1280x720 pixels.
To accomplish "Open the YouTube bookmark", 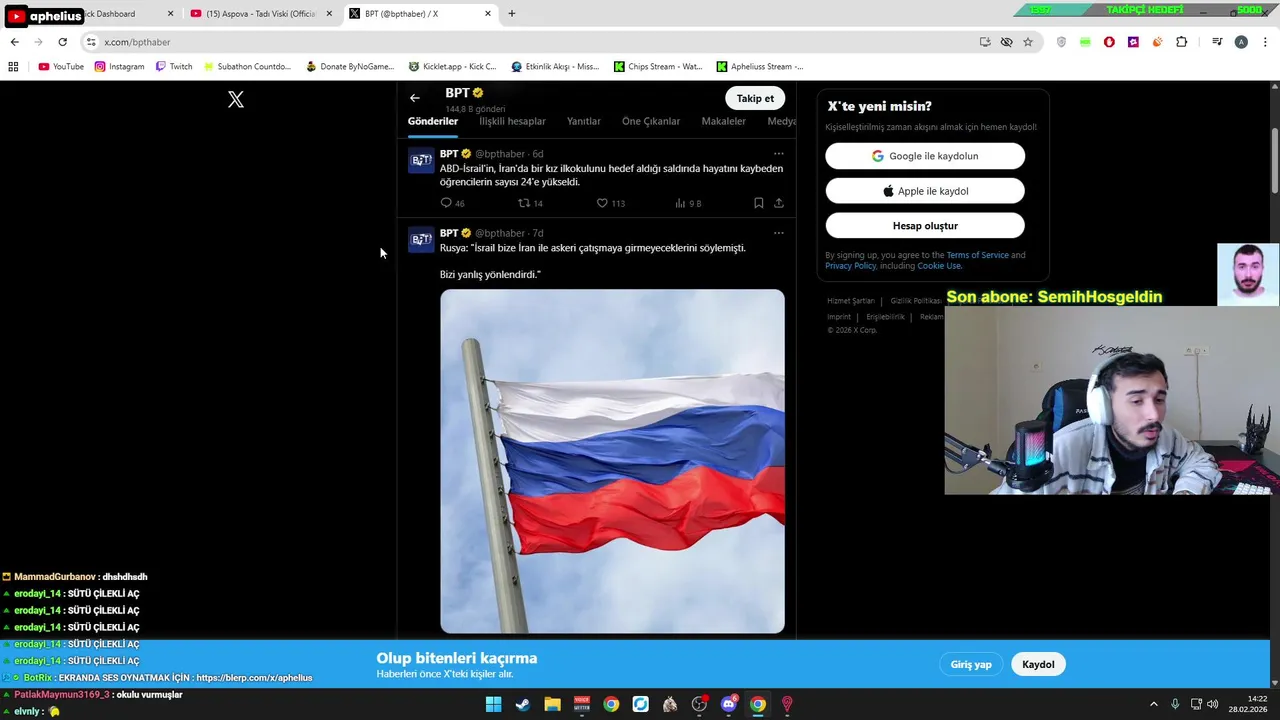I will [x=61, y=67].
